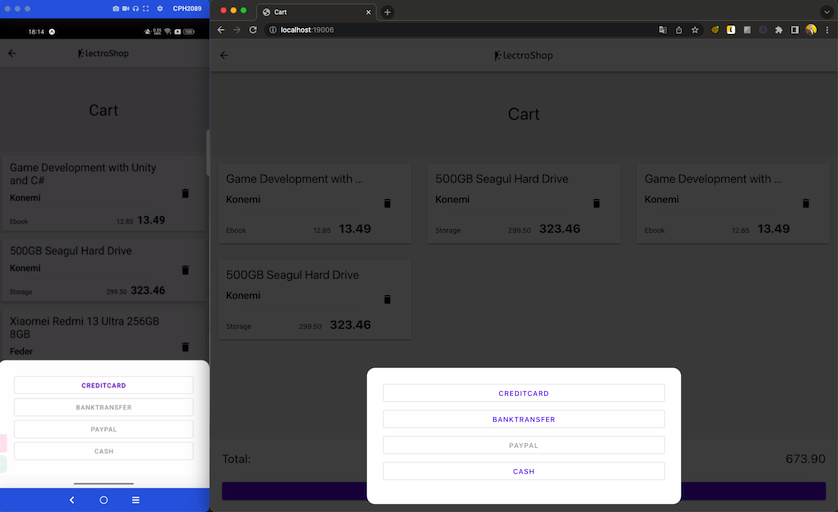Click the localhost:19006 address bar
The height and width of the screenshot is (512, 838).
[x=460, y=30]
